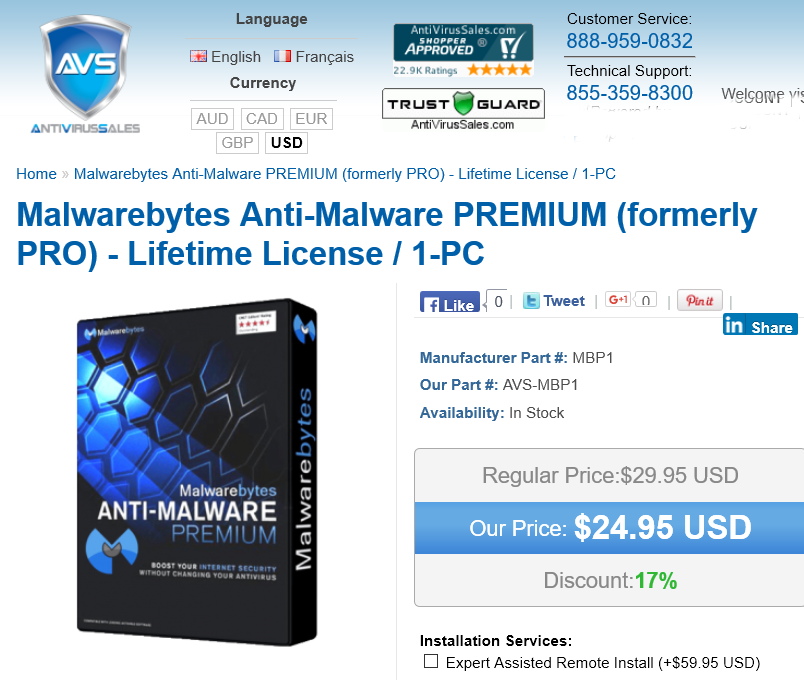The image size is (804, 680).
Task: Select the USD currency option
Action: click(287, 143)
